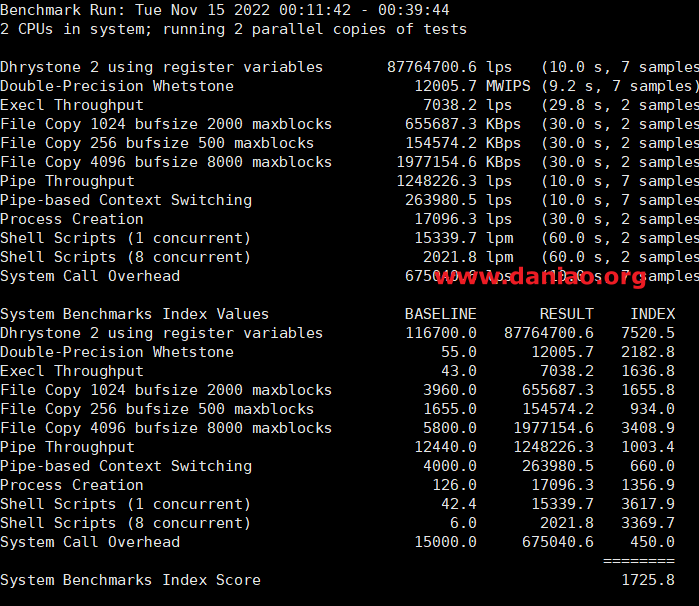This screenshot has height=606, width=699.
Task: Click the baseline value 1655.0
Action: [x=450, y=409]
